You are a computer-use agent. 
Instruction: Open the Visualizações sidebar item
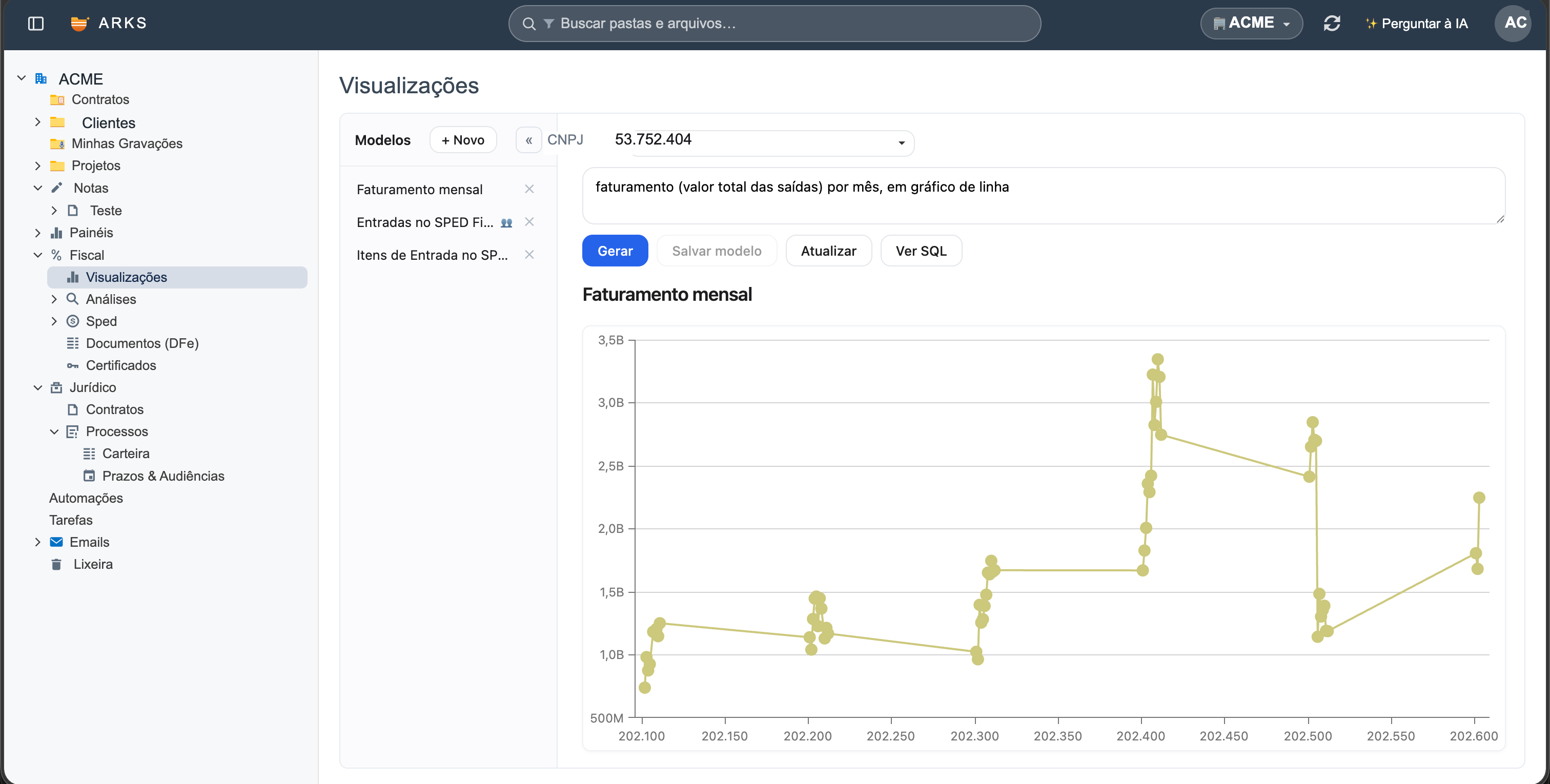pyautogui.click(x=177, y=277)
